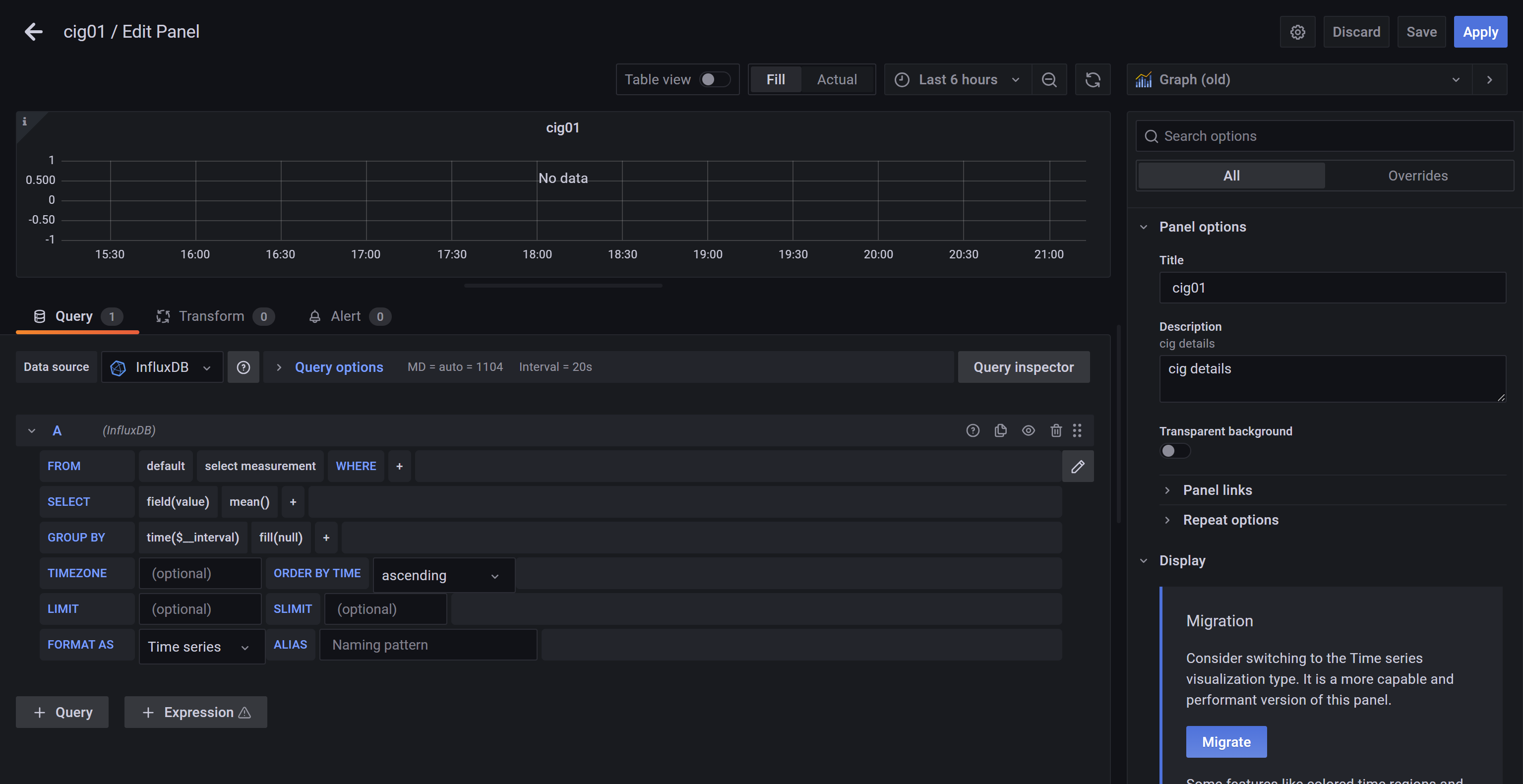Click fill(null) segment
The height and width of the screenshot is (784, 1523).
coord(281,538)
